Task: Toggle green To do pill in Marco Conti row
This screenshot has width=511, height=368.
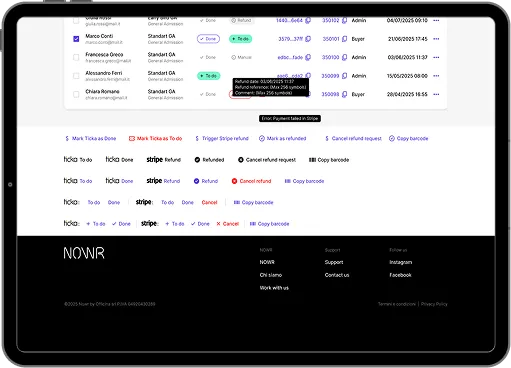Action: tap(240, 39)
